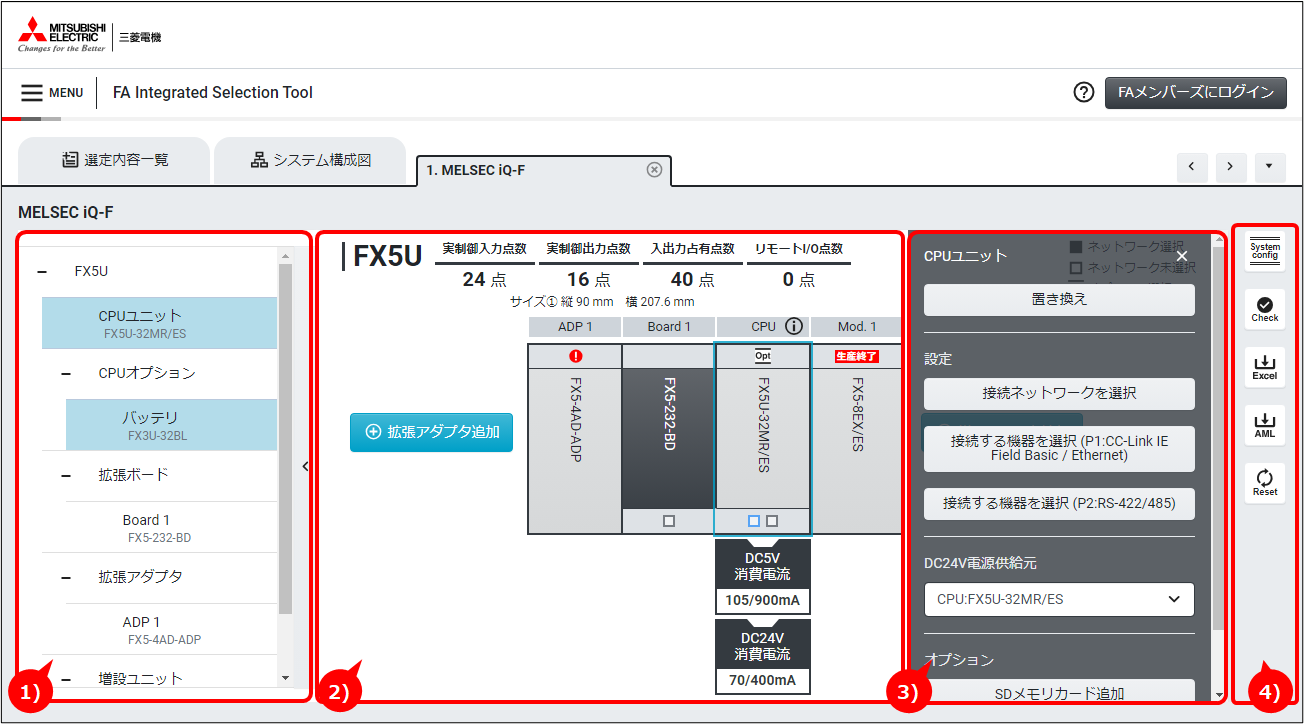Click the left tree panel scrollbar

[x=286, y=438]
